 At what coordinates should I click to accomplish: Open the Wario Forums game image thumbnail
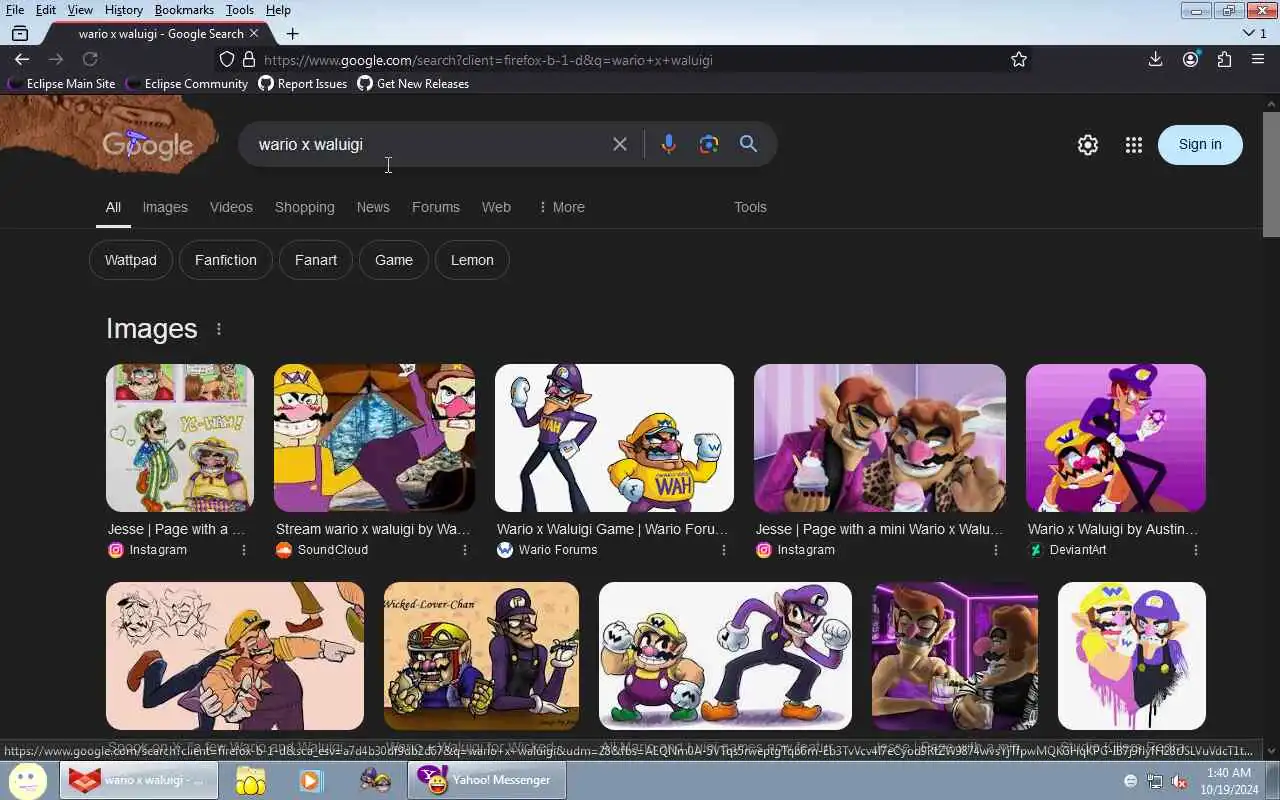pos(614,438)
